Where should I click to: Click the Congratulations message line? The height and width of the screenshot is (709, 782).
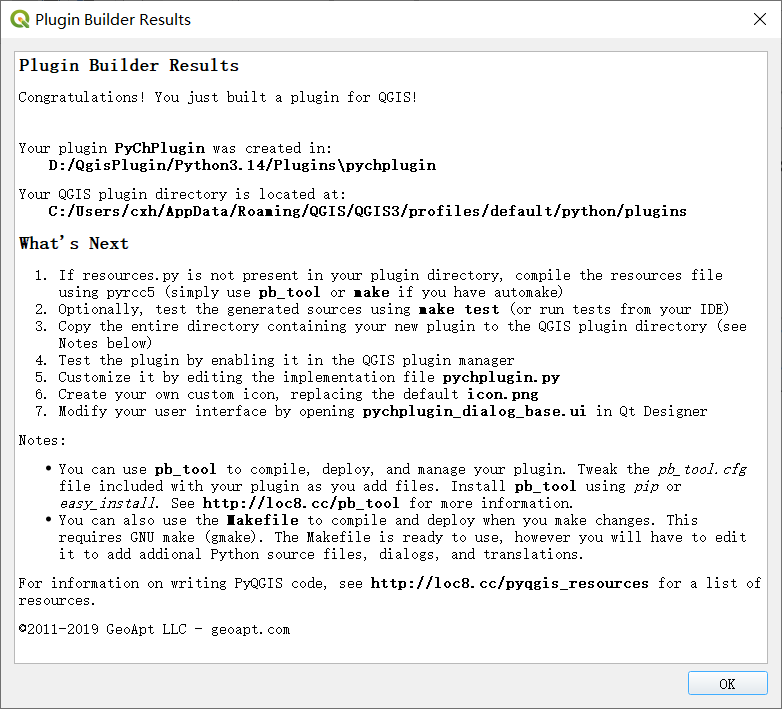(x=218, y=98)
